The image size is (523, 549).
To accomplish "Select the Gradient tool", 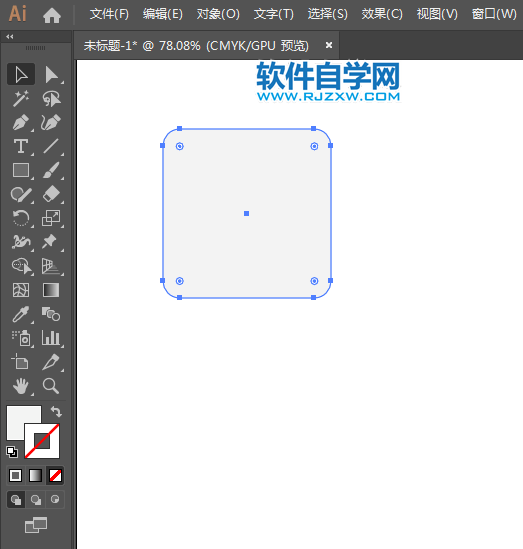I will [x=51, y=290].
